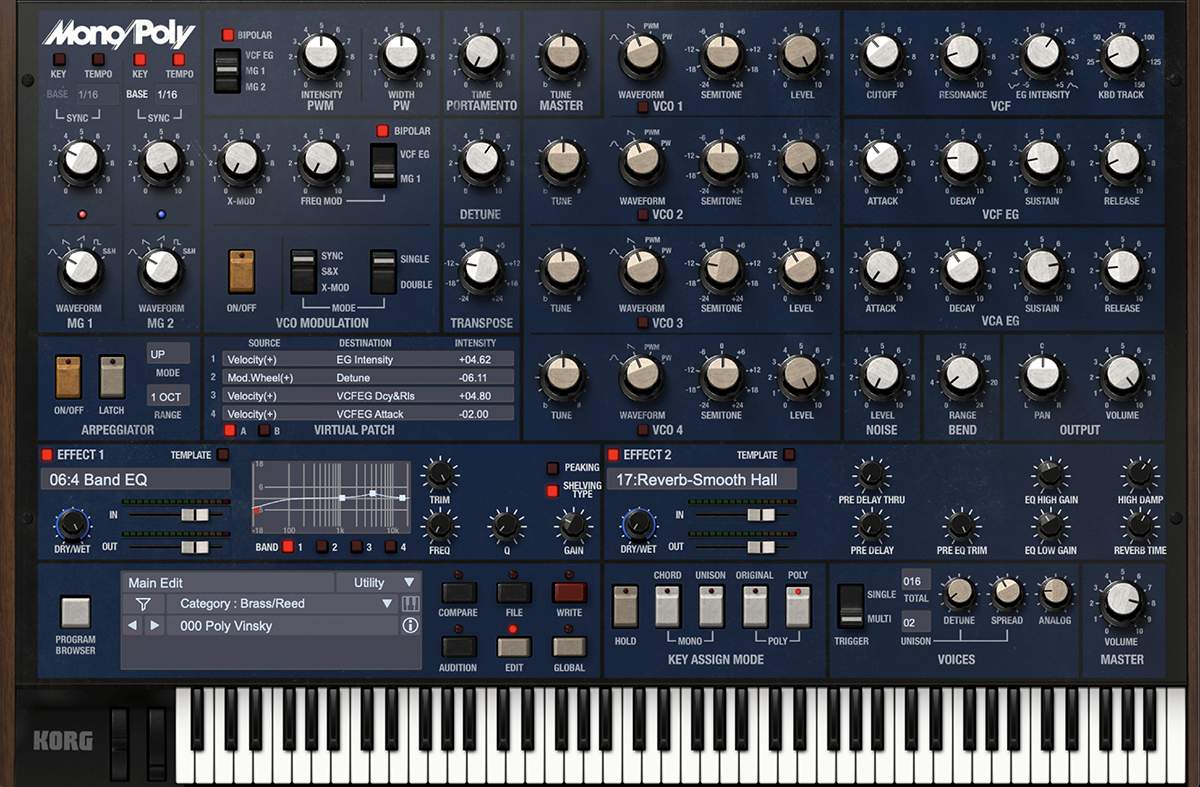Click the info icon beside 000 Poly Vinsky

(410, 626)
